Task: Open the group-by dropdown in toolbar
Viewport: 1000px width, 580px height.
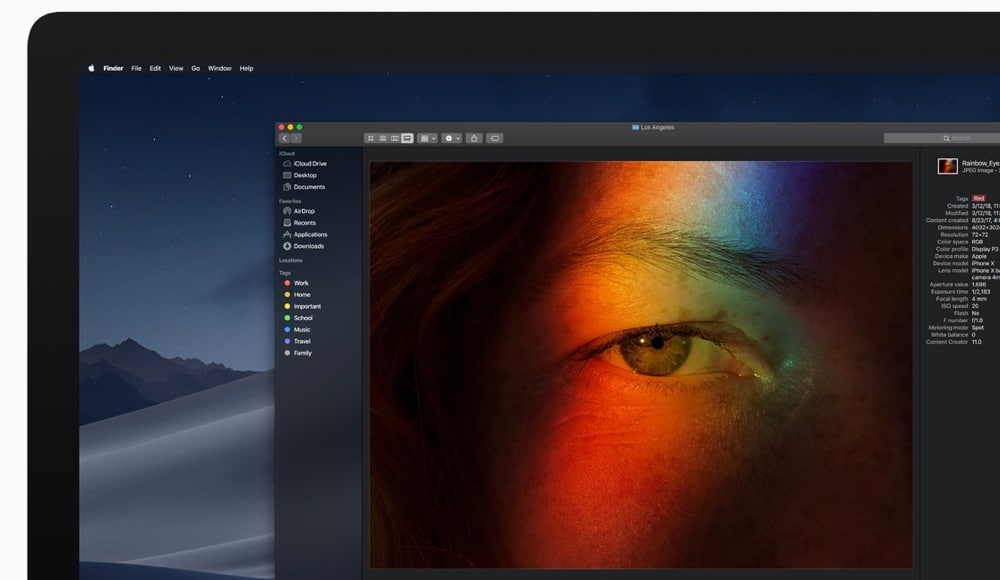Action: (427, 138)
